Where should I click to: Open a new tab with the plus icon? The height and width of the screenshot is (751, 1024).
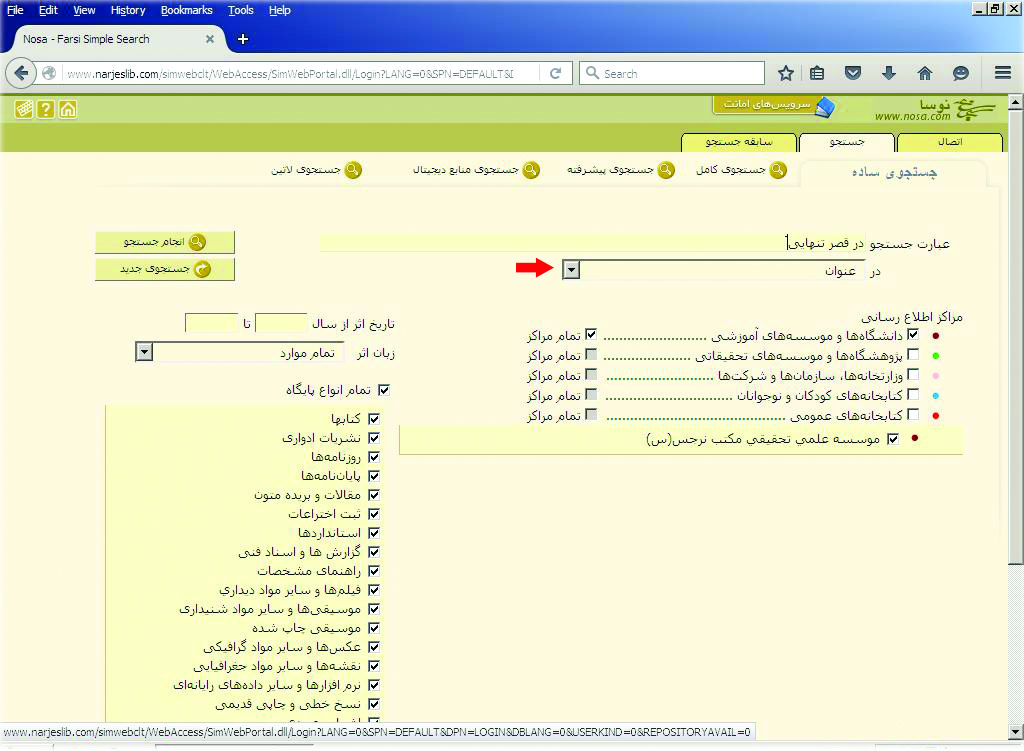coord(243,39)
